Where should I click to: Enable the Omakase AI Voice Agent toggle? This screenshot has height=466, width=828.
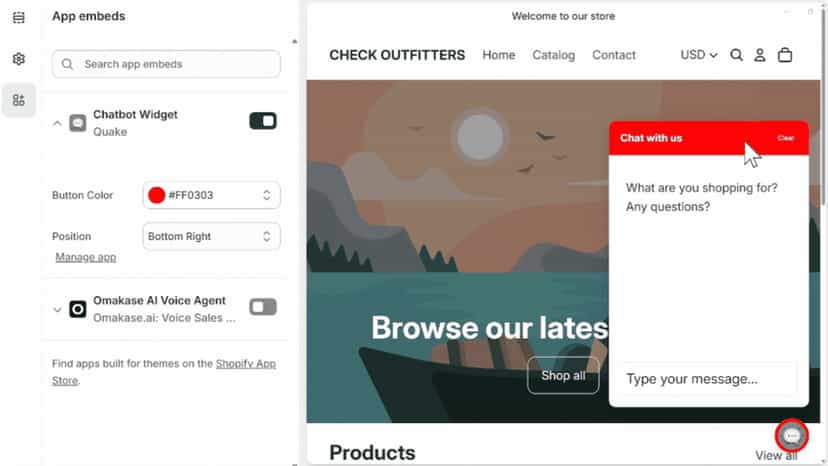tap(263, 307)
